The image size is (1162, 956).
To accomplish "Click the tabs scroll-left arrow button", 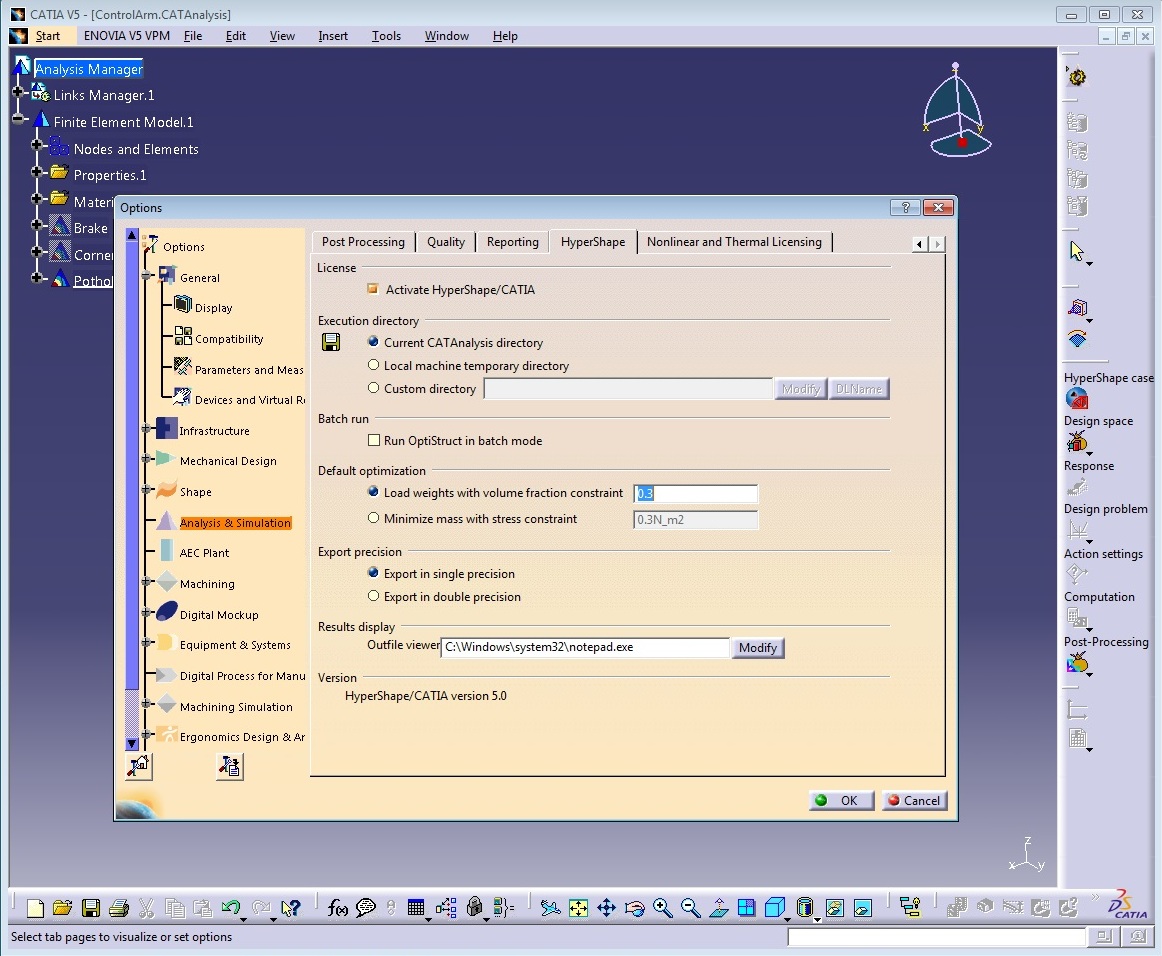I will pos(920,244).
